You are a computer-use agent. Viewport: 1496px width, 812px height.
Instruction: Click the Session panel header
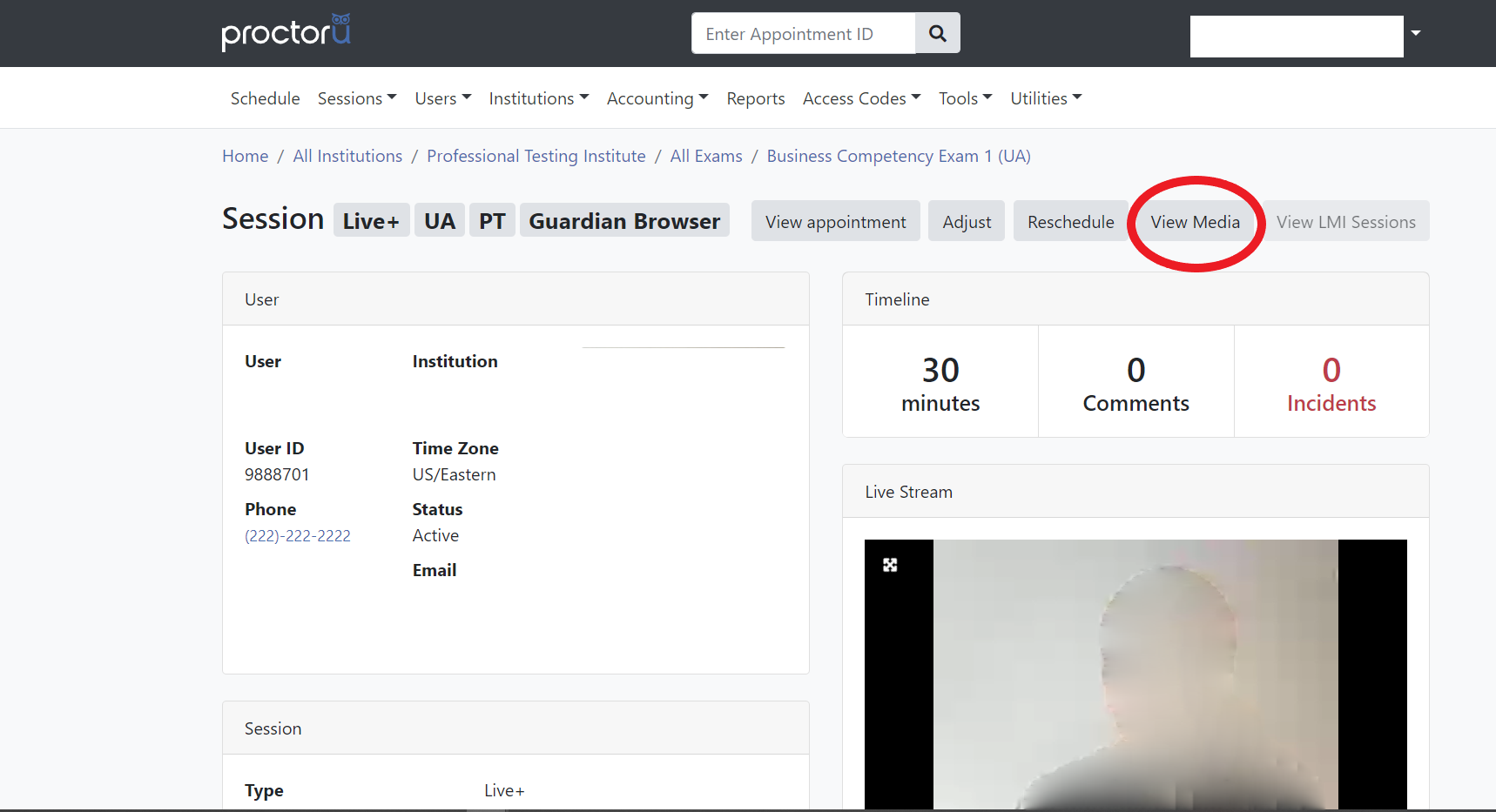tap(516, 728)
